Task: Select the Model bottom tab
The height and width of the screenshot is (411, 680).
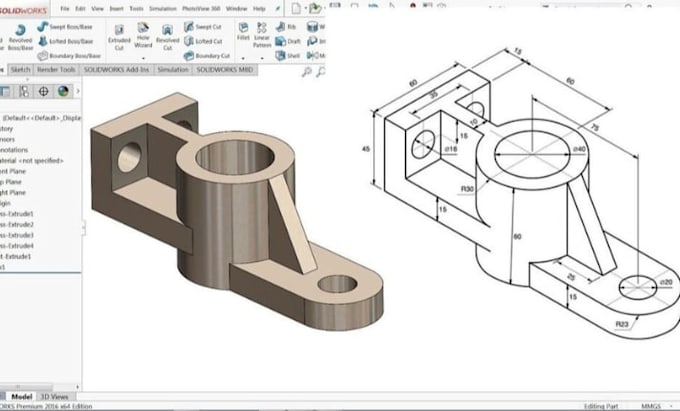Action: [21, 396]
